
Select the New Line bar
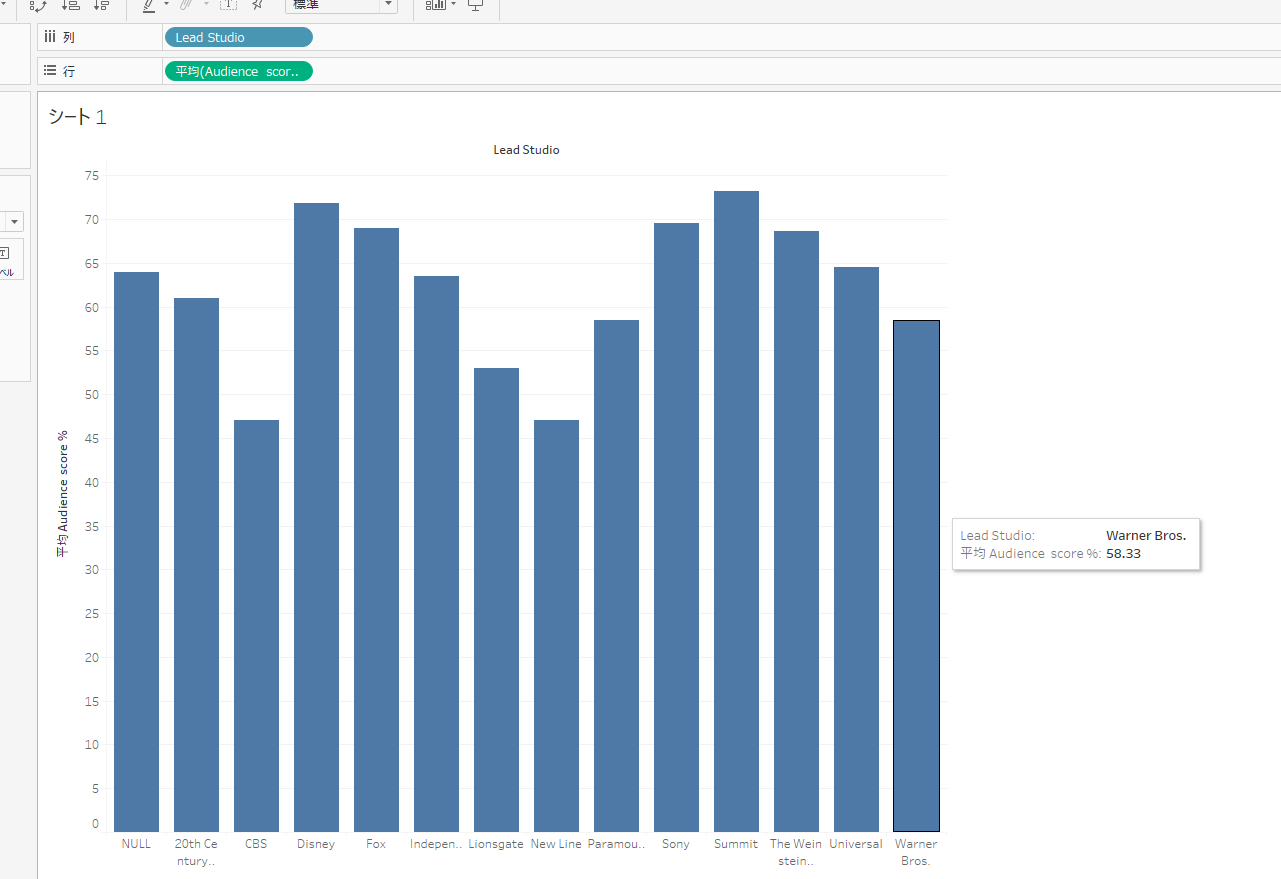[556, 626]
